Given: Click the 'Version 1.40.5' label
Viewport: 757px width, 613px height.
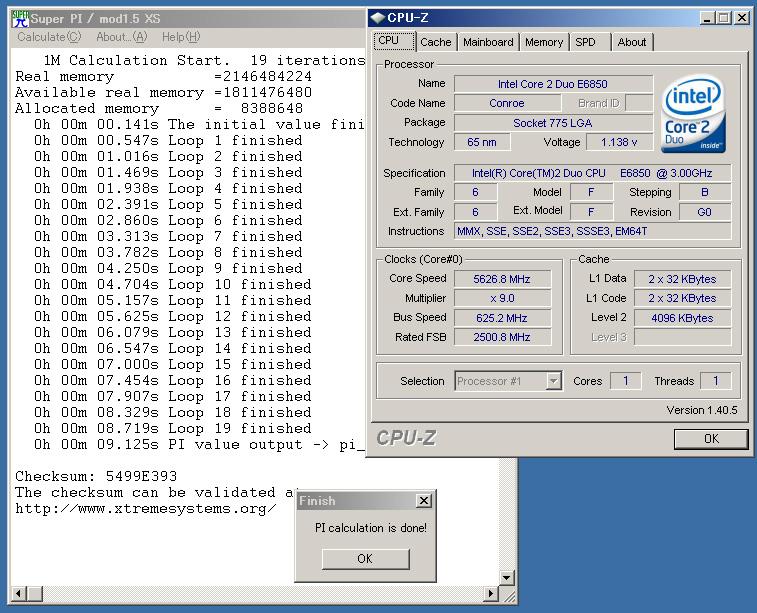Looking at the screenshot, I should point(702,410).
